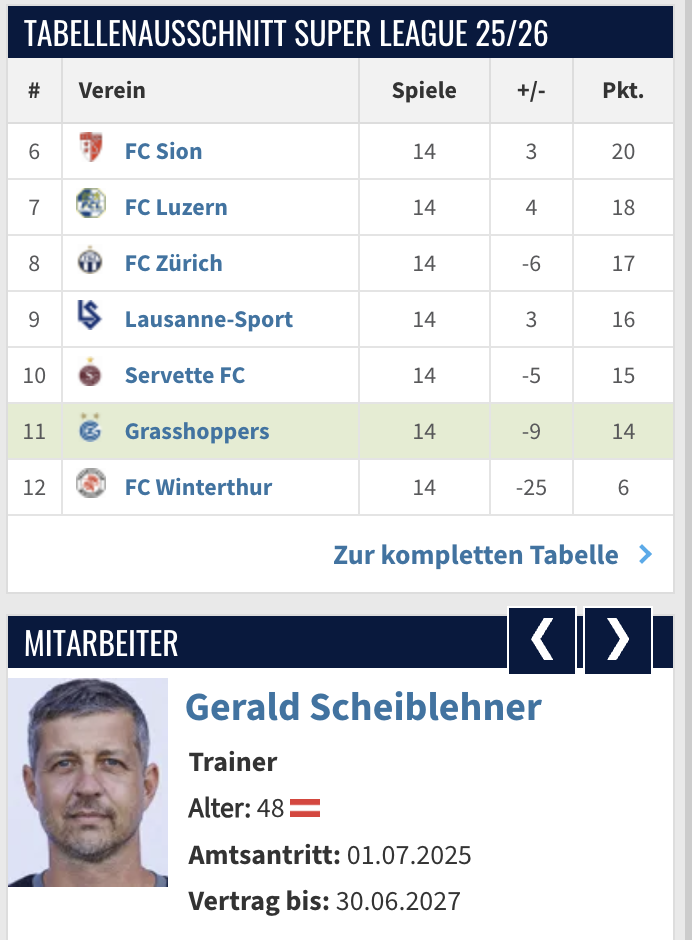692x940 pixels.
Task: Show previous staff member with left arrow
Action: point(542,640)
